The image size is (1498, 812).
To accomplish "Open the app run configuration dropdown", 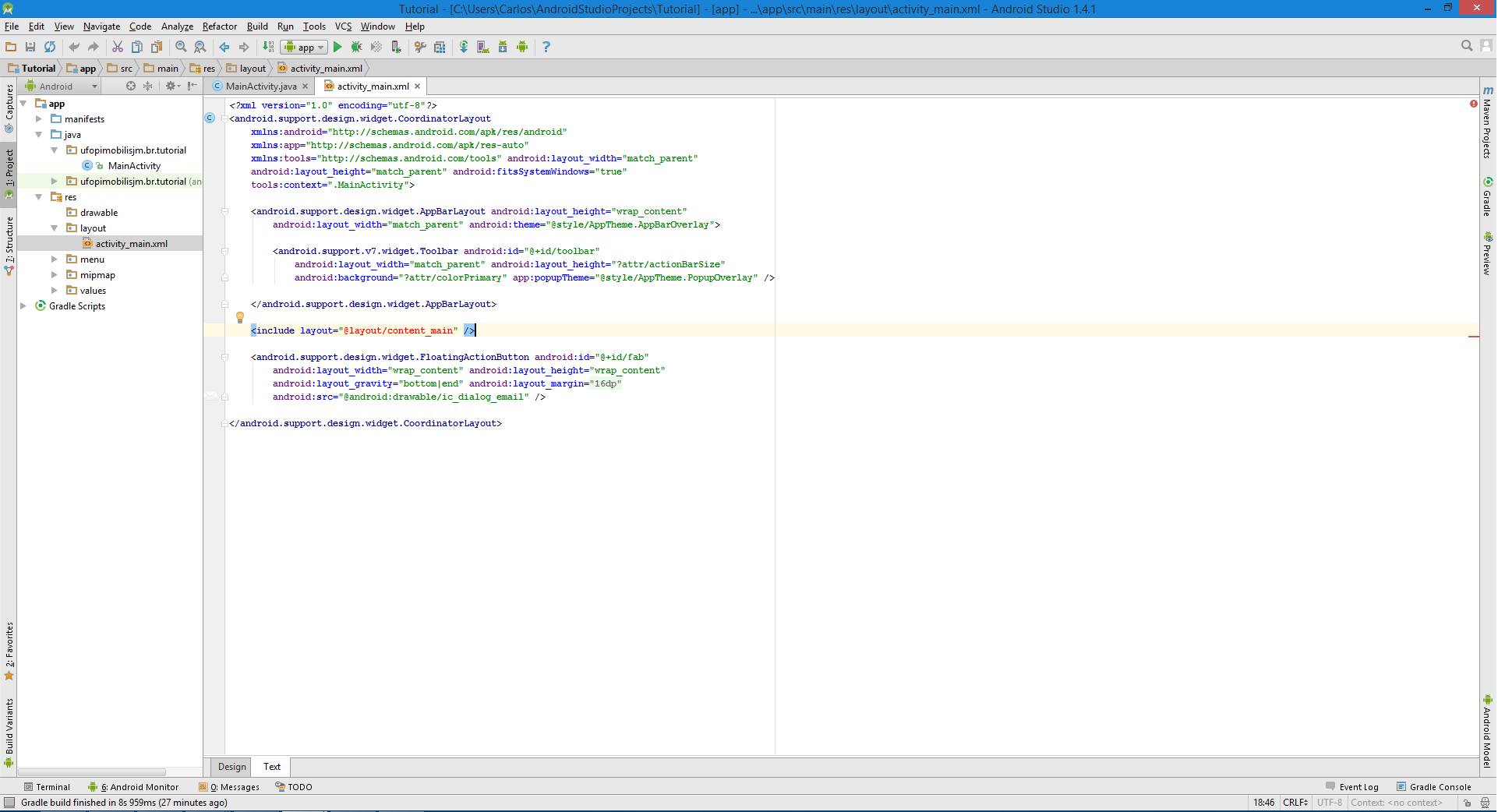I will pos(304,47).
